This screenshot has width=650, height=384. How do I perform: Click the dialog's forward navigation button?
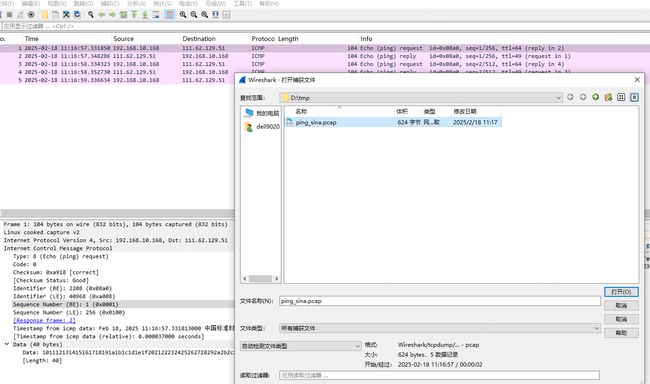click(x=583, y=97)
